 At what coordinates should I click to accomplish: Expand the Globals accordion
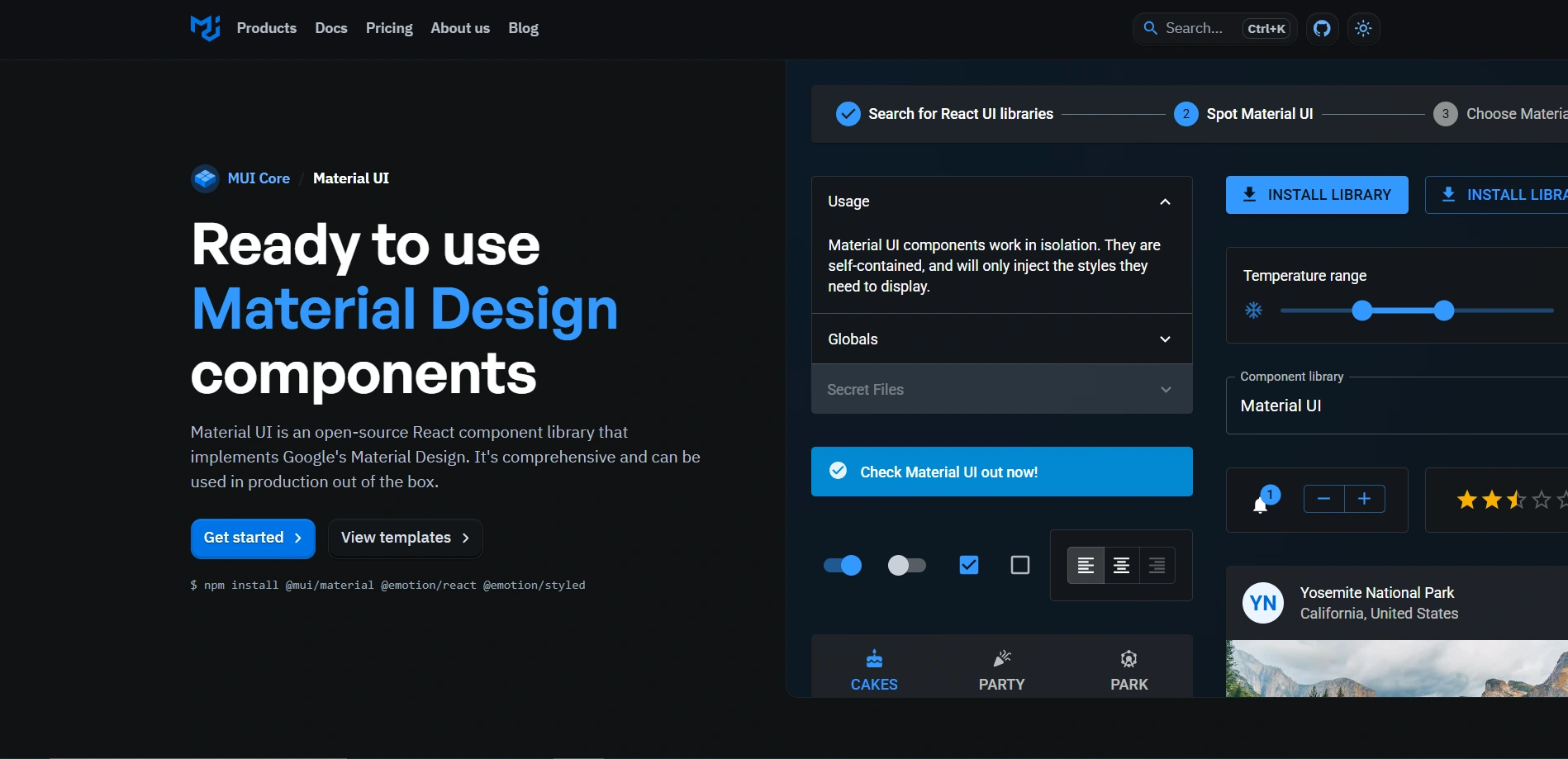tap(1001, 339)
